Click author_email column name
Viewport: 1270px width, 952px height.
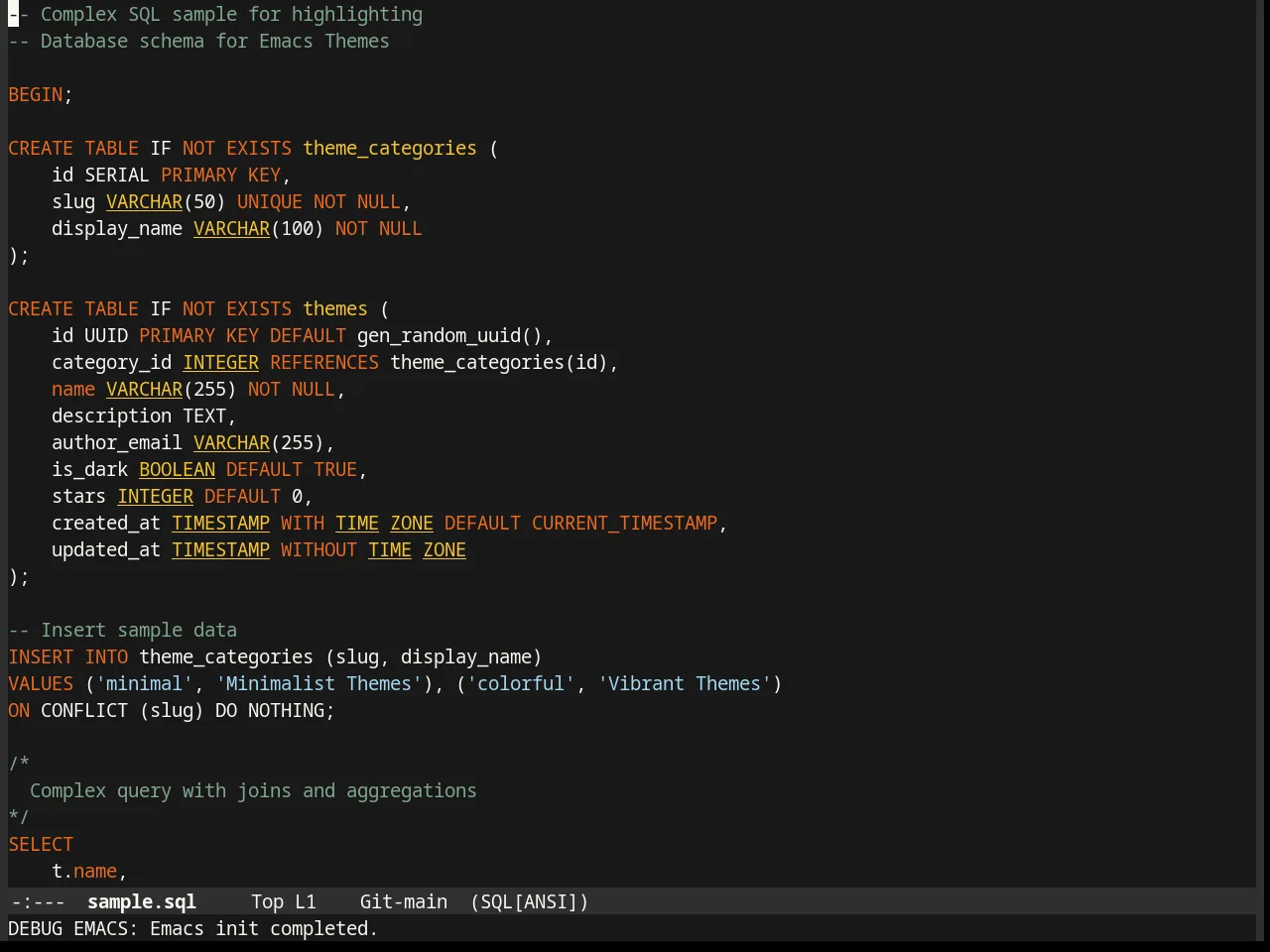117,442
